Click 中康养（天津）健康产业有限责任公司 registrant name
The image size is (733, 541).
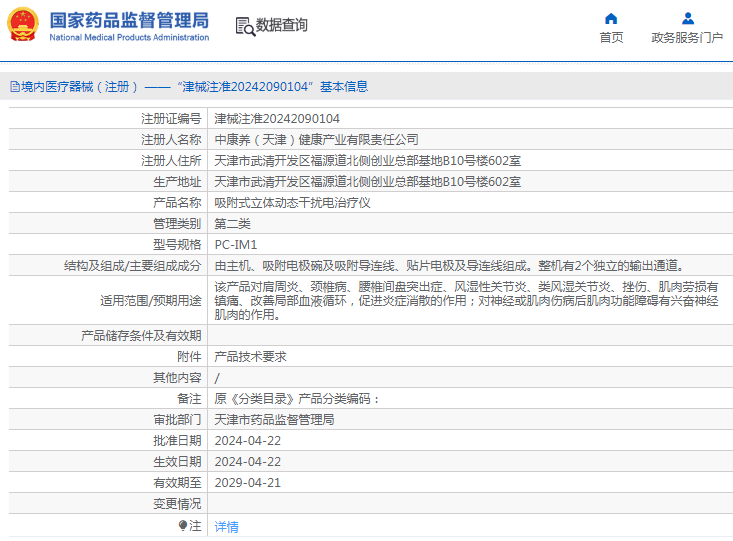tap(316, 140)
